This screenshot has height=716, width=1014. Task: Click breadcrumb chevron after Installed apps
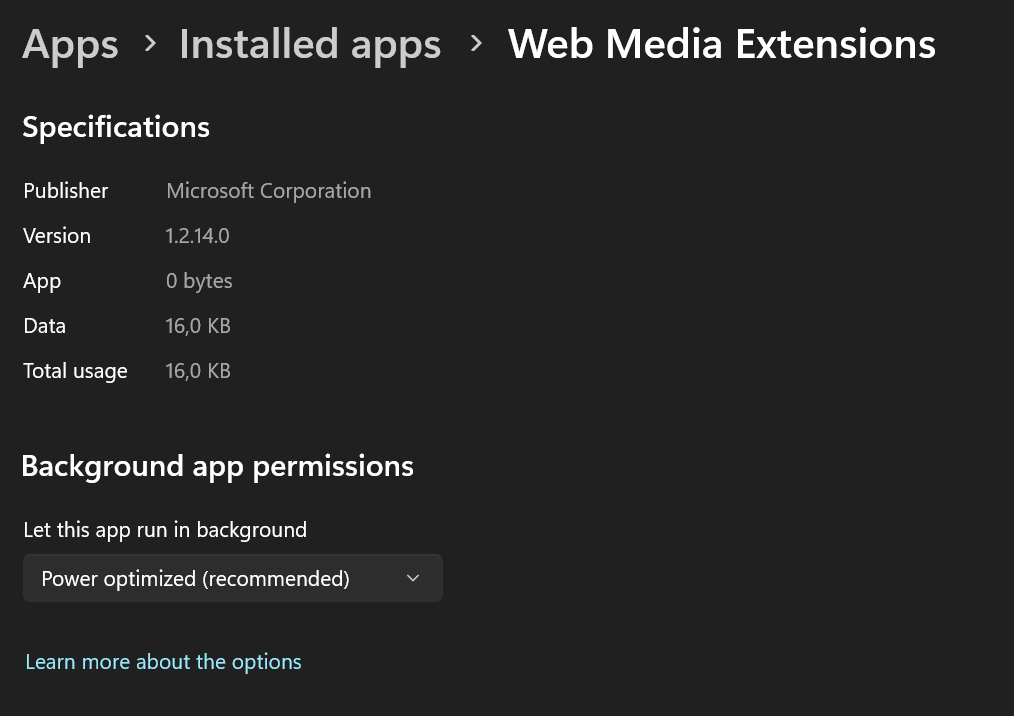click(x=476, y=43)
